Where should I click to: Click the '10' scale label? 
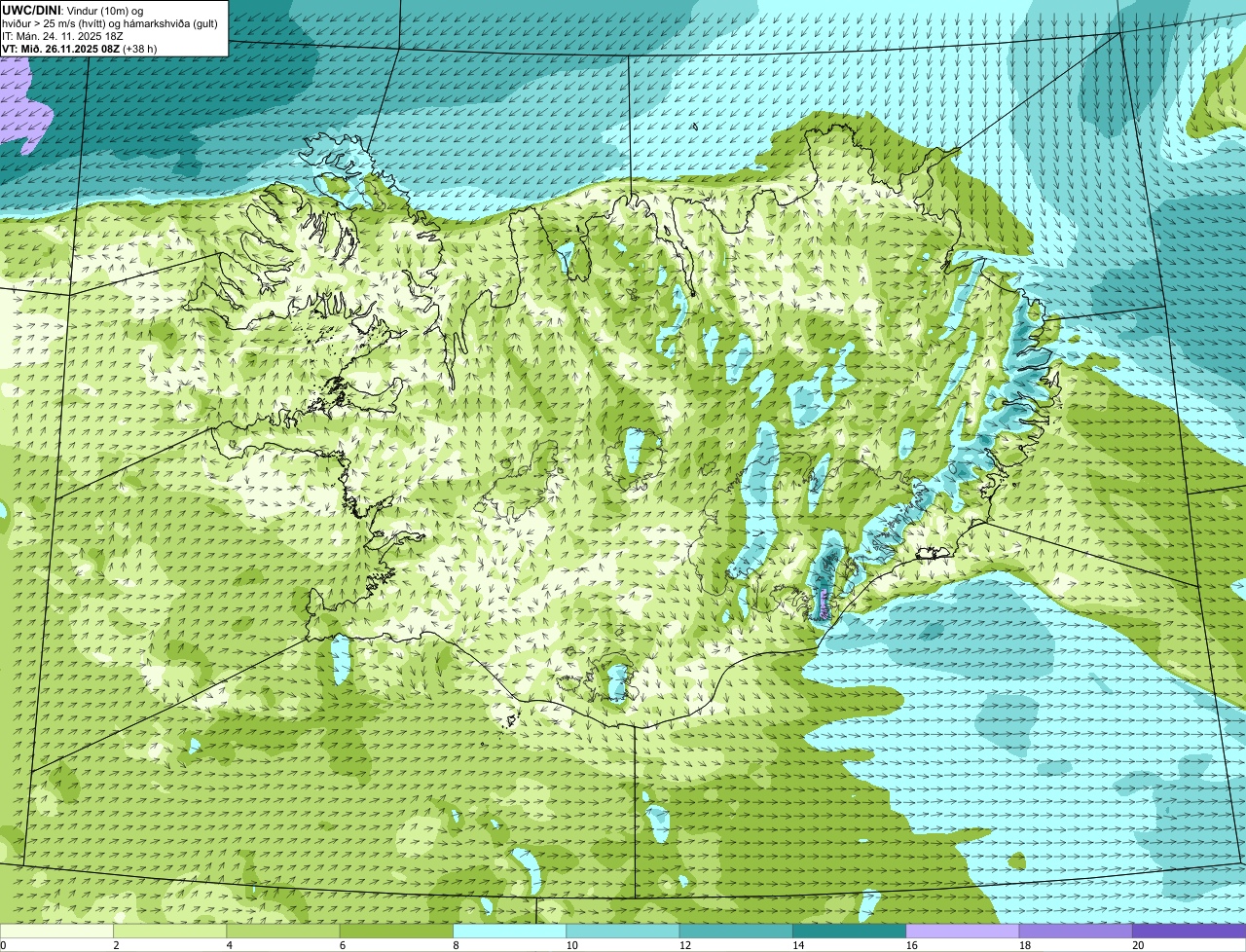570,945
